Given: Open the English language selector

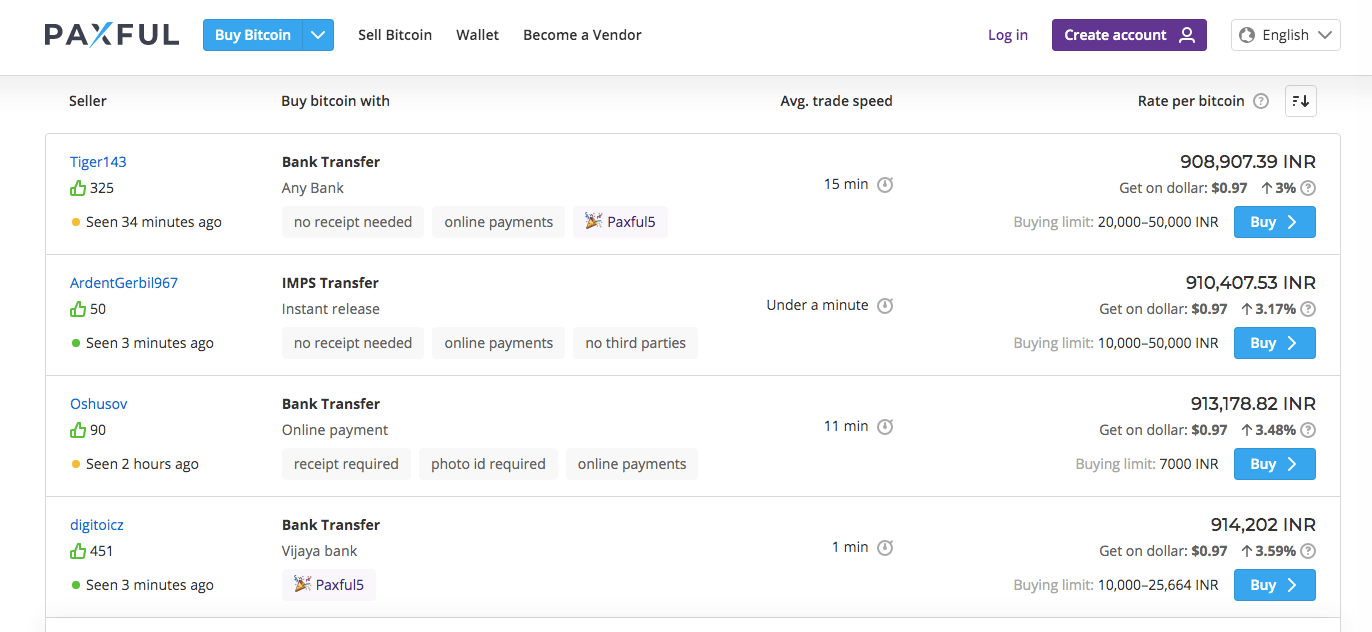Looking at the screenshot, I should (1286, 35).
